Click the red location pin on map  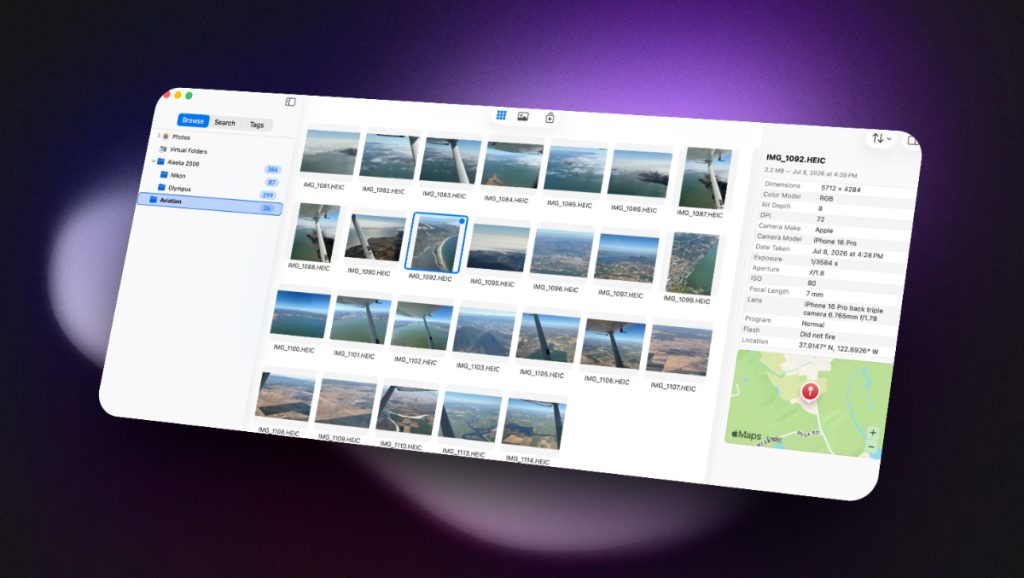pos(810,391)
